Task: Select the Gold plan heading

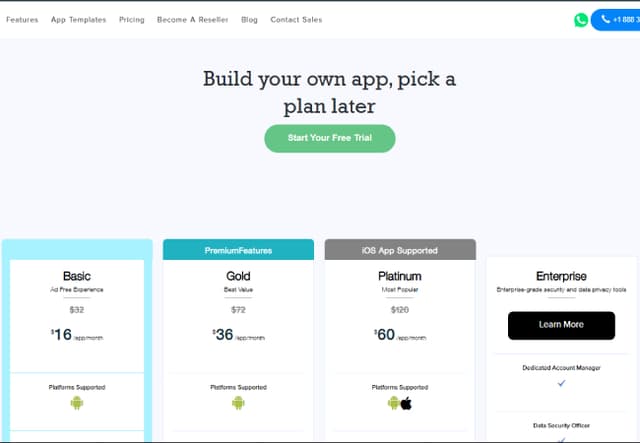Action: coord(238,276)
